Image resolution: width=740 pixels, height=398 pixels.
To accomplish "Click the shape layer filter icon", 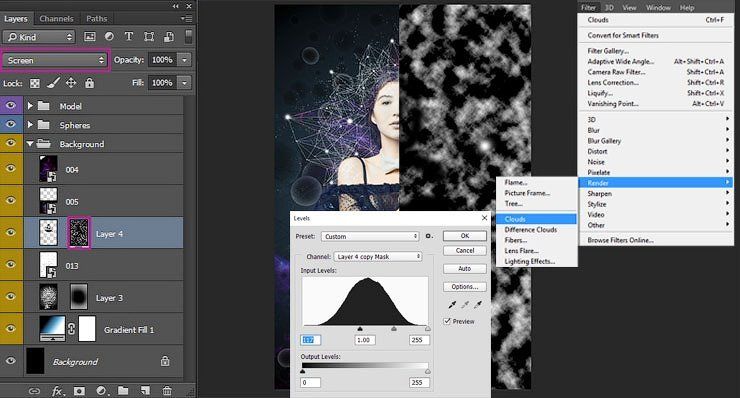I will (149, 37).
